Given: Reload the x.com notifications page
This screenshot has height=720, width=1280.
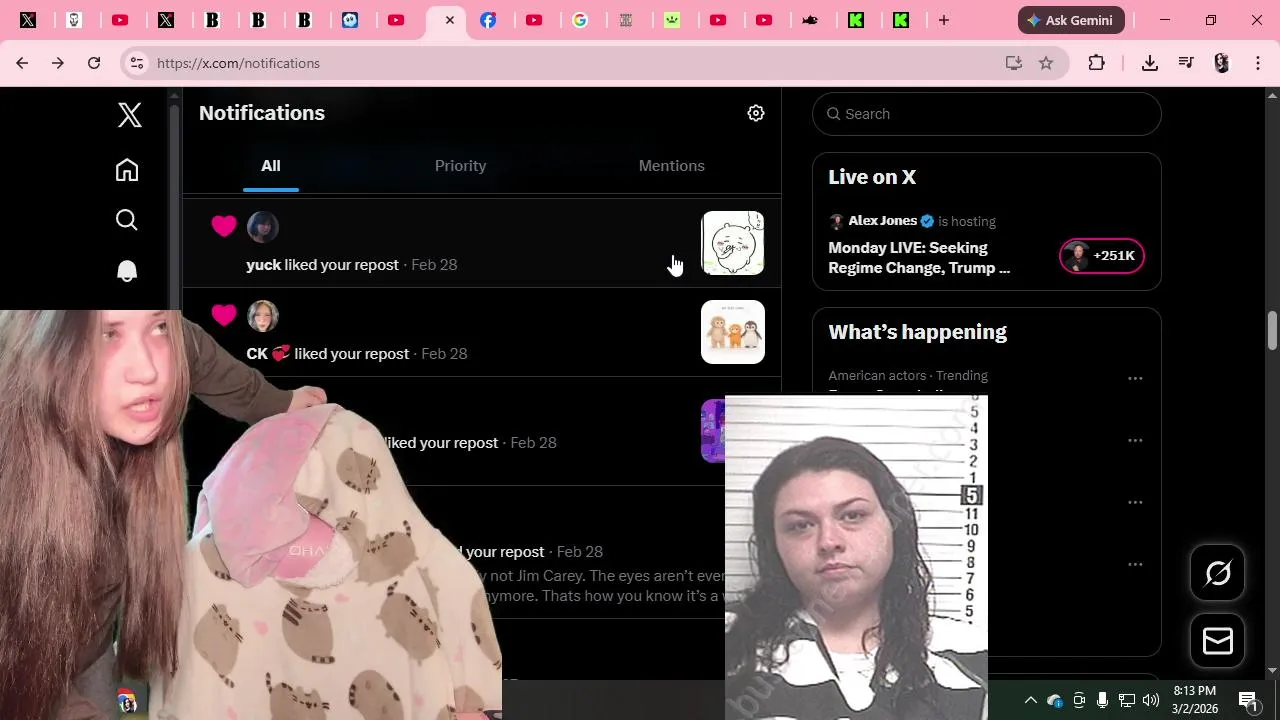Looking at the screenshot, I should (x=94, y=63).
